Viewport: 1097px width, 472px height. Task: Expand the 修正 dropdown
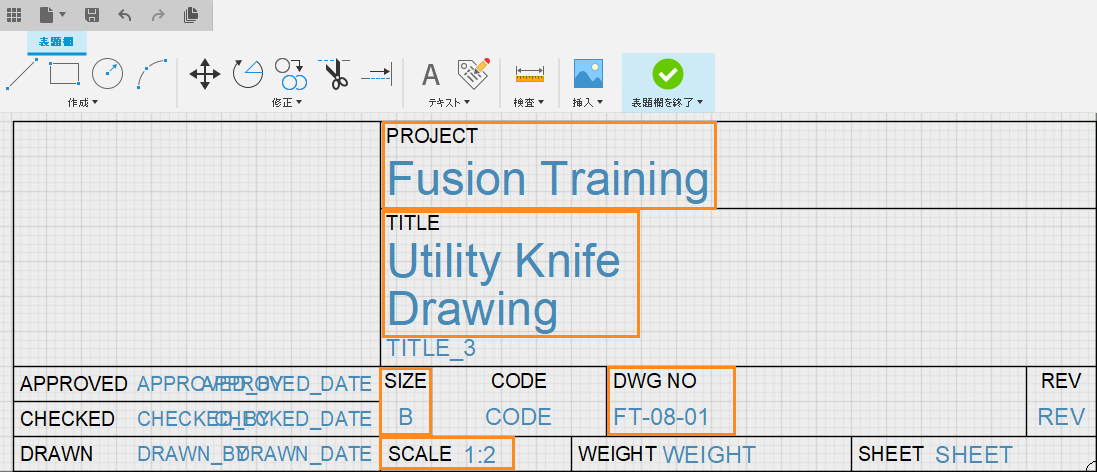coord(286,103)
